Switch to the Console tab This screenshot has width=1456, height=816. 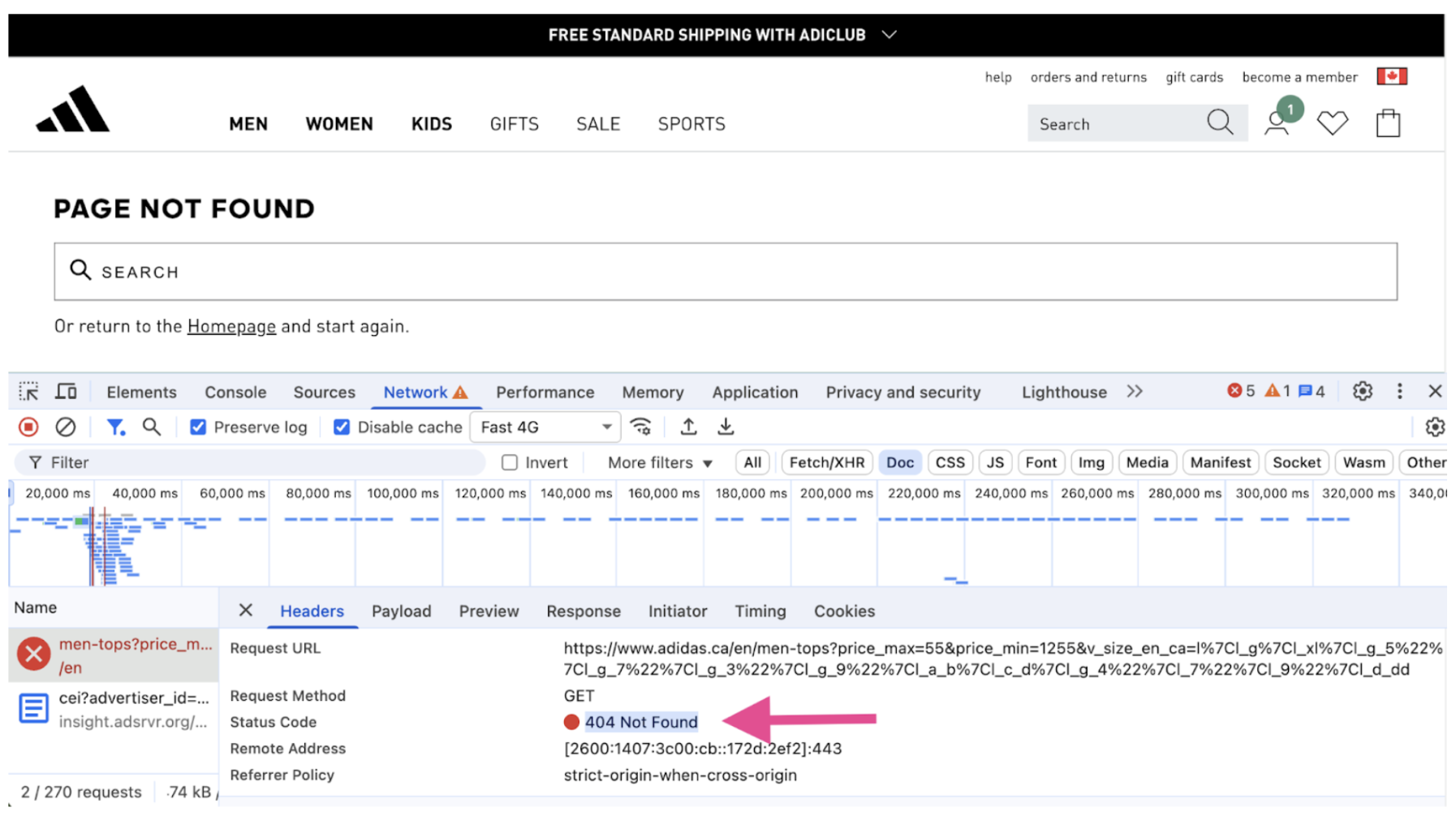point(235,393)
